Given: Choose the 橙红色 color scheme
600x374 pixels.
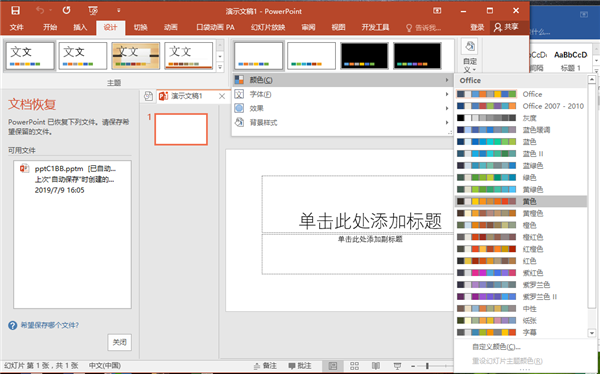Looking at the screenshot, I should pos(521,237).
